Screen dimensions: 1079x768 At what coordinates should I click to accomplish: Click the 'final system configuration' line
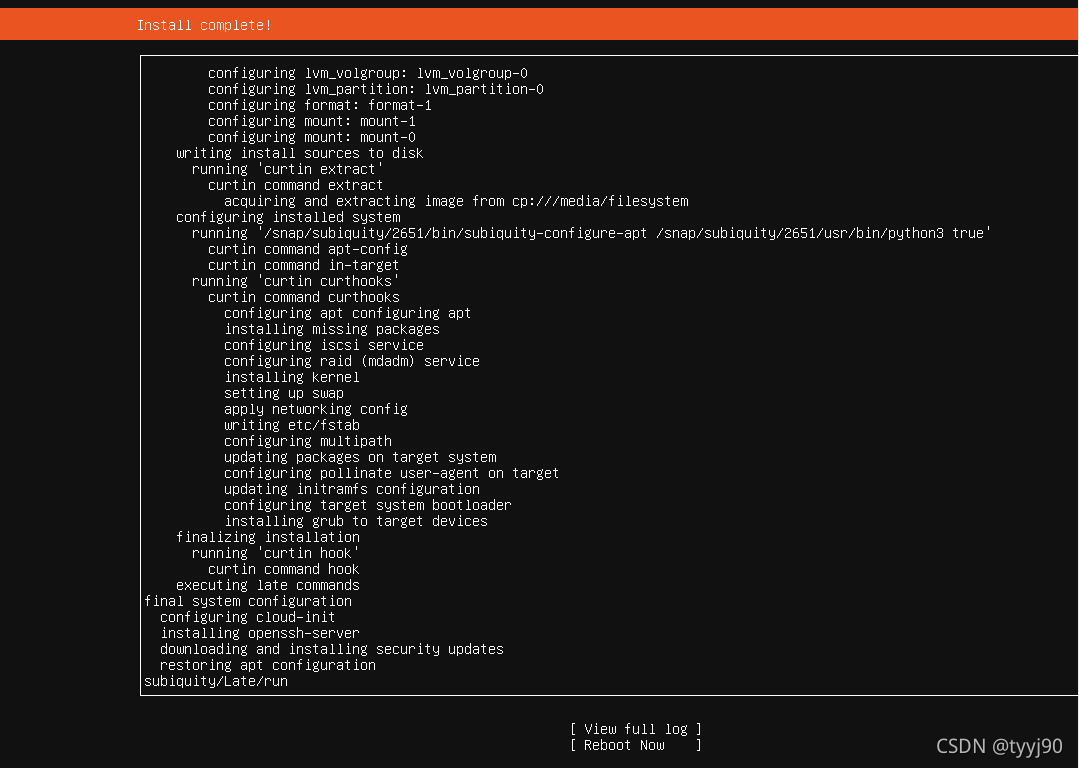(x=248, y=601)
